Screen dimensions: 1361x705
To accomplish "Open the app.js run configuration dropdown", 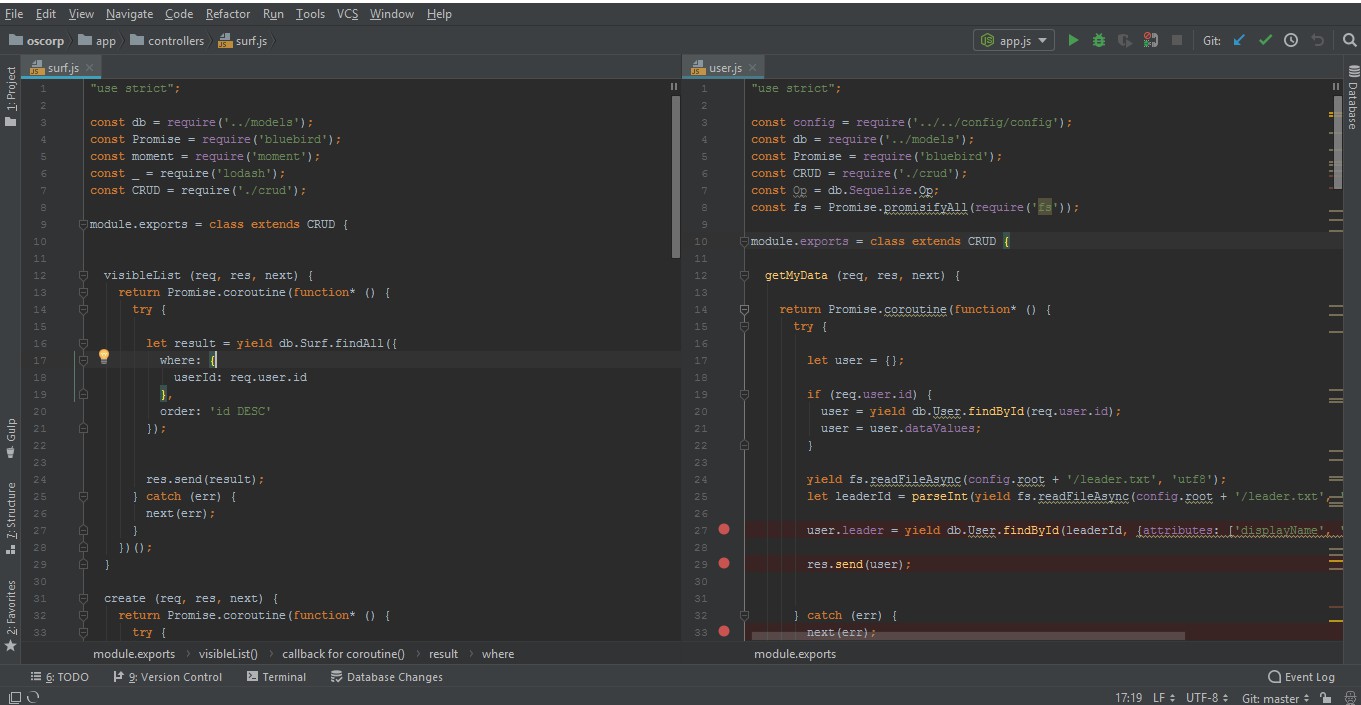I will [1014, 41].
